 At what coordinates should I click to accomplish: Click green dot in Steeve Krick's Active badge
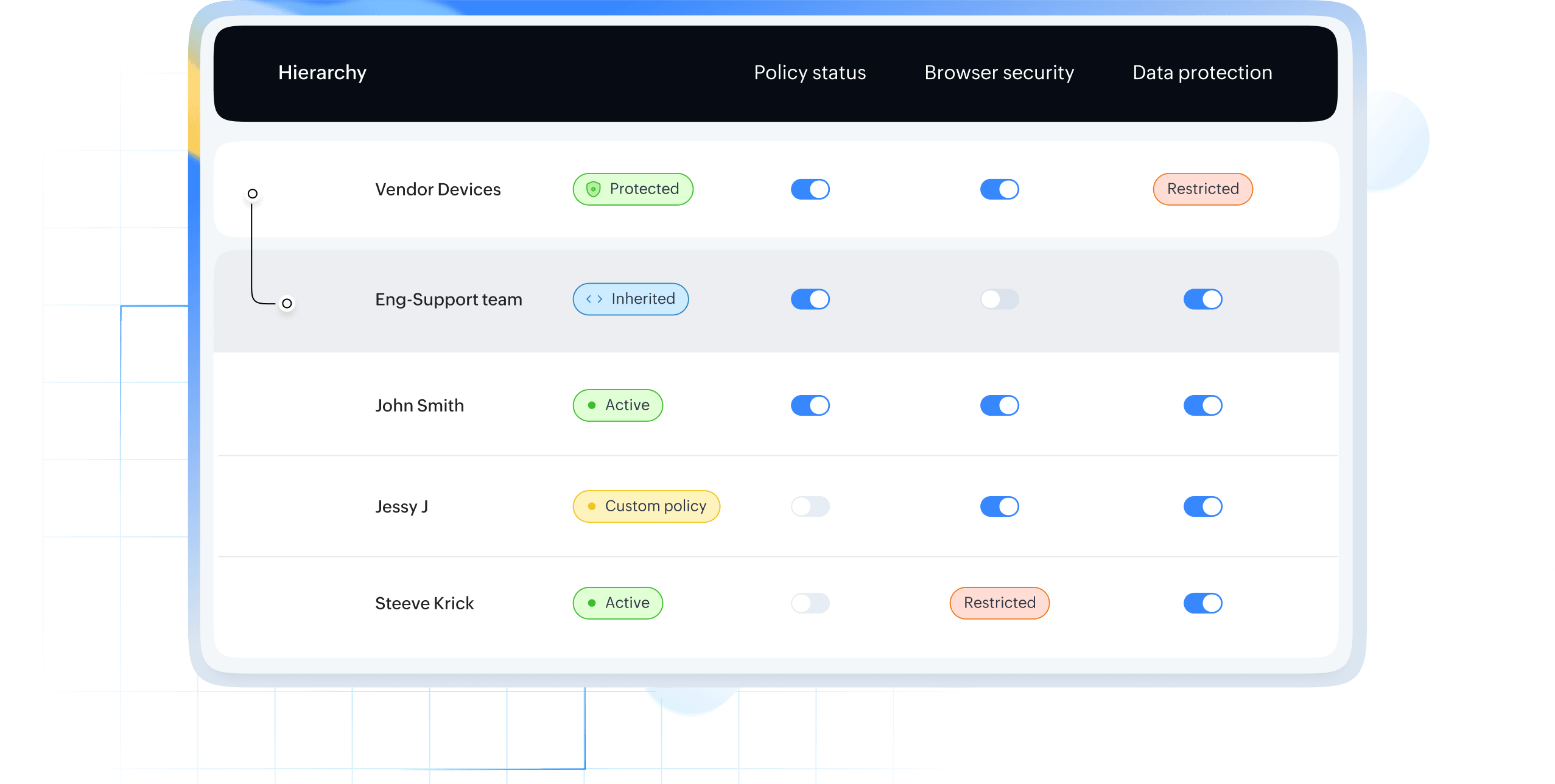(x=591, y=603)
